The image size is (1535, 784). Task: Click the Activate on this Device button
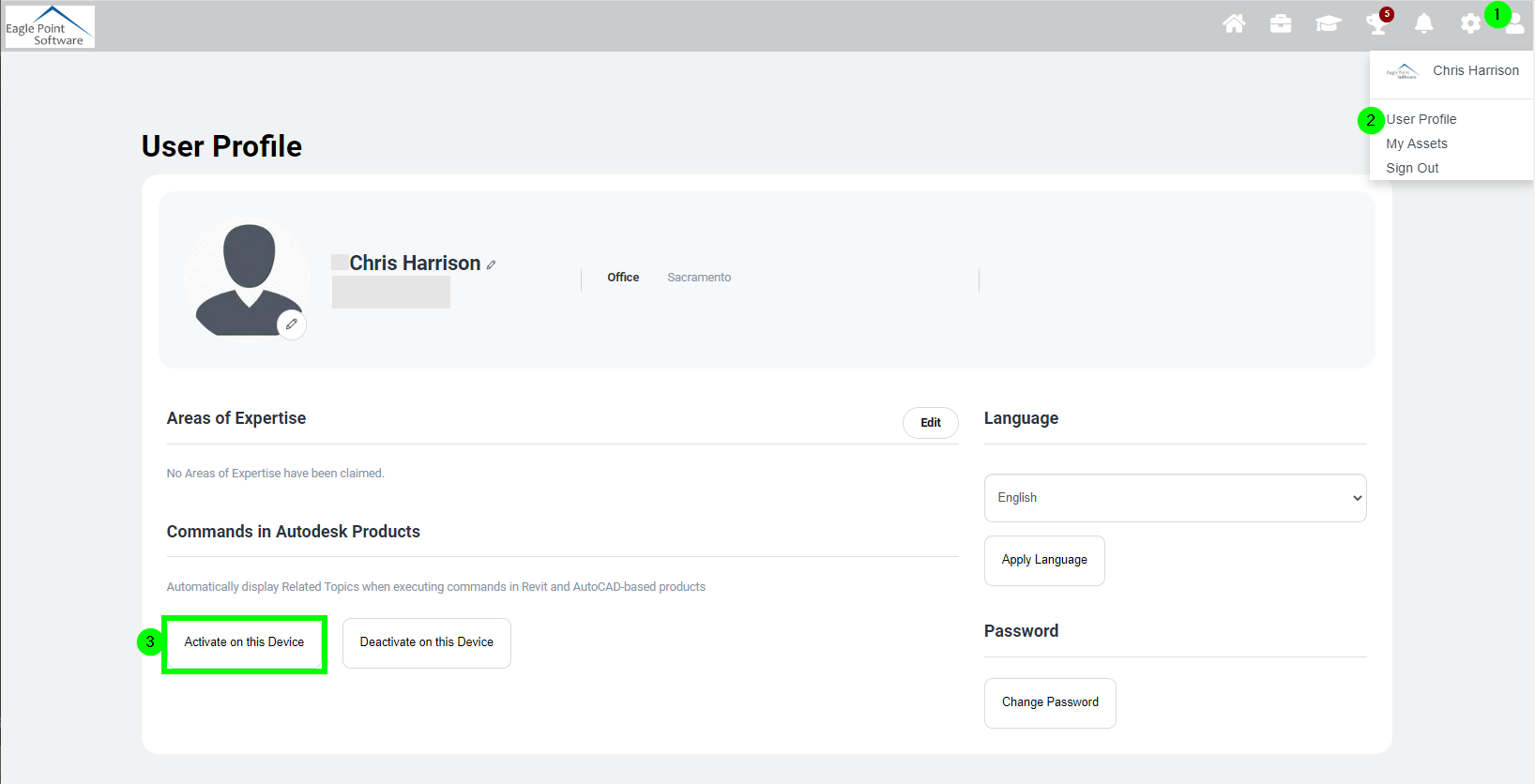point(244,643)
